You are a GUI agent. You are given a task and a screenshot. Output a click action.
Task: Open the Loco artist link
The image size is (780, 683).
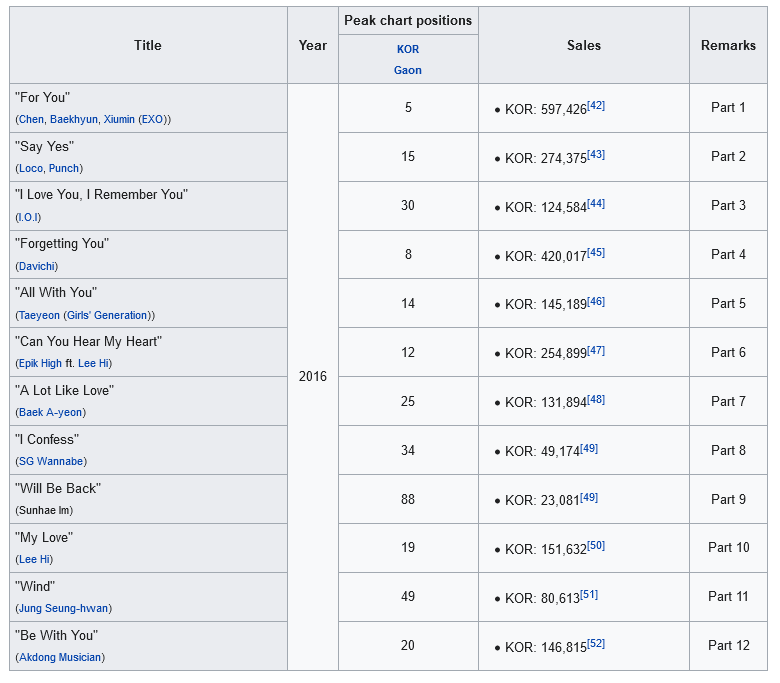click(30, 168)
